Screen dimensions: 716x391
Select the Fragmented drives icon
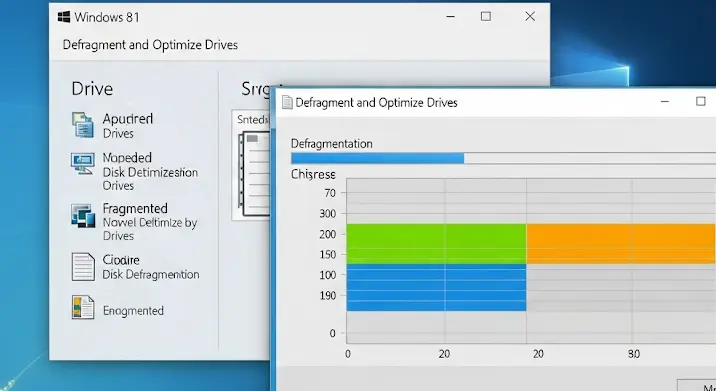(83, 215)
